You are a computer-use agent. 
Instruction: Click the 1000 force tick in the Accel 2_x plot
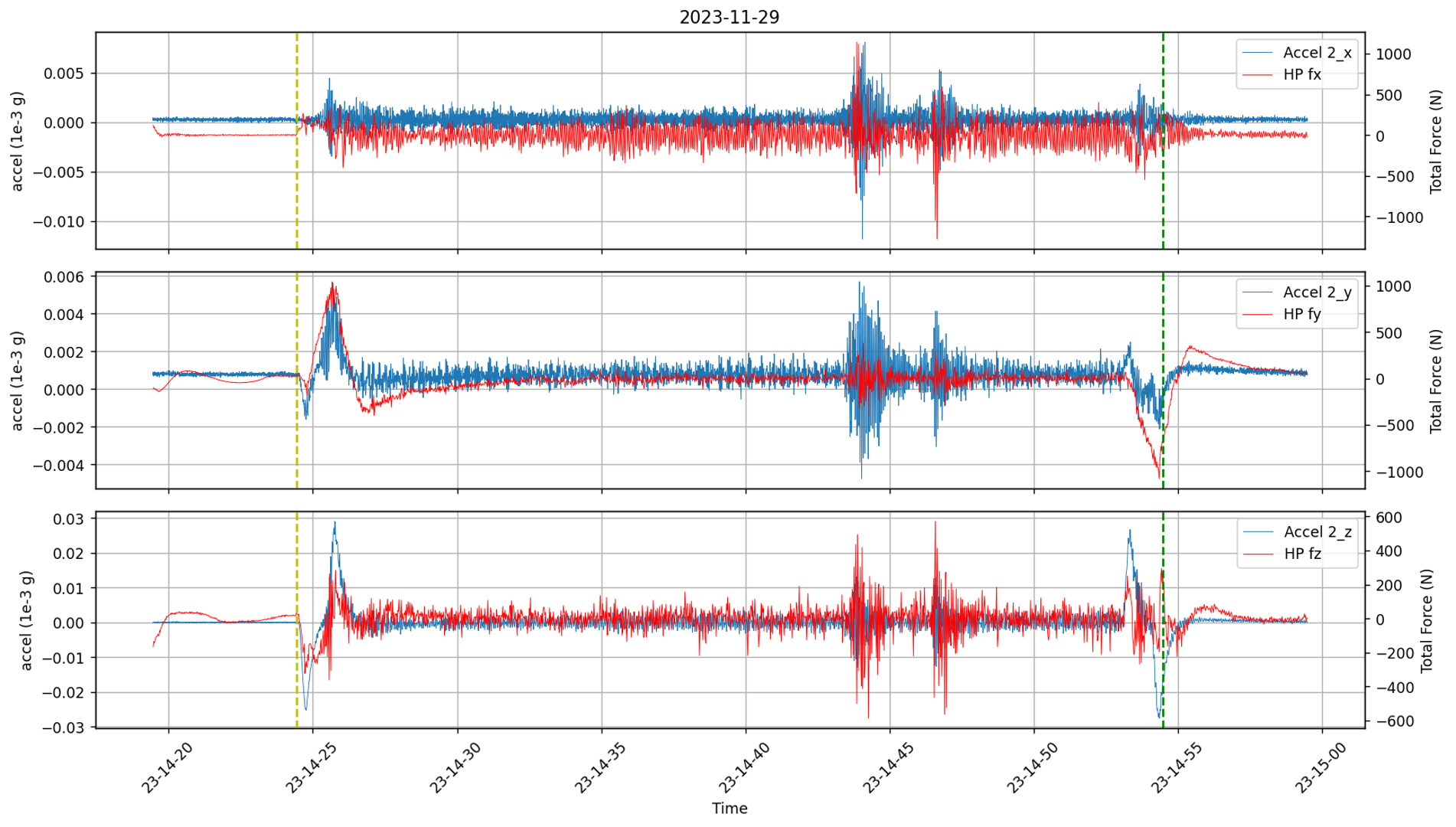pyautogui.click(x=1393, y=54)
